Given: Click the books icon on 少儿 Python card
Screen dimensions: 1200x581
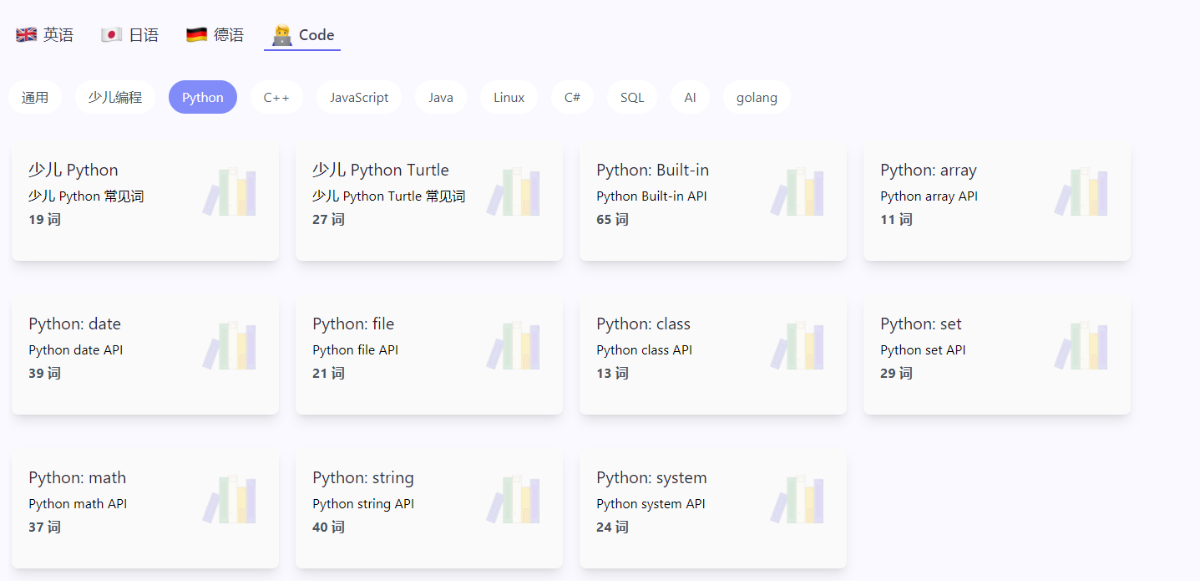Looking at the screenshot, I should click(x=230, y=192).
